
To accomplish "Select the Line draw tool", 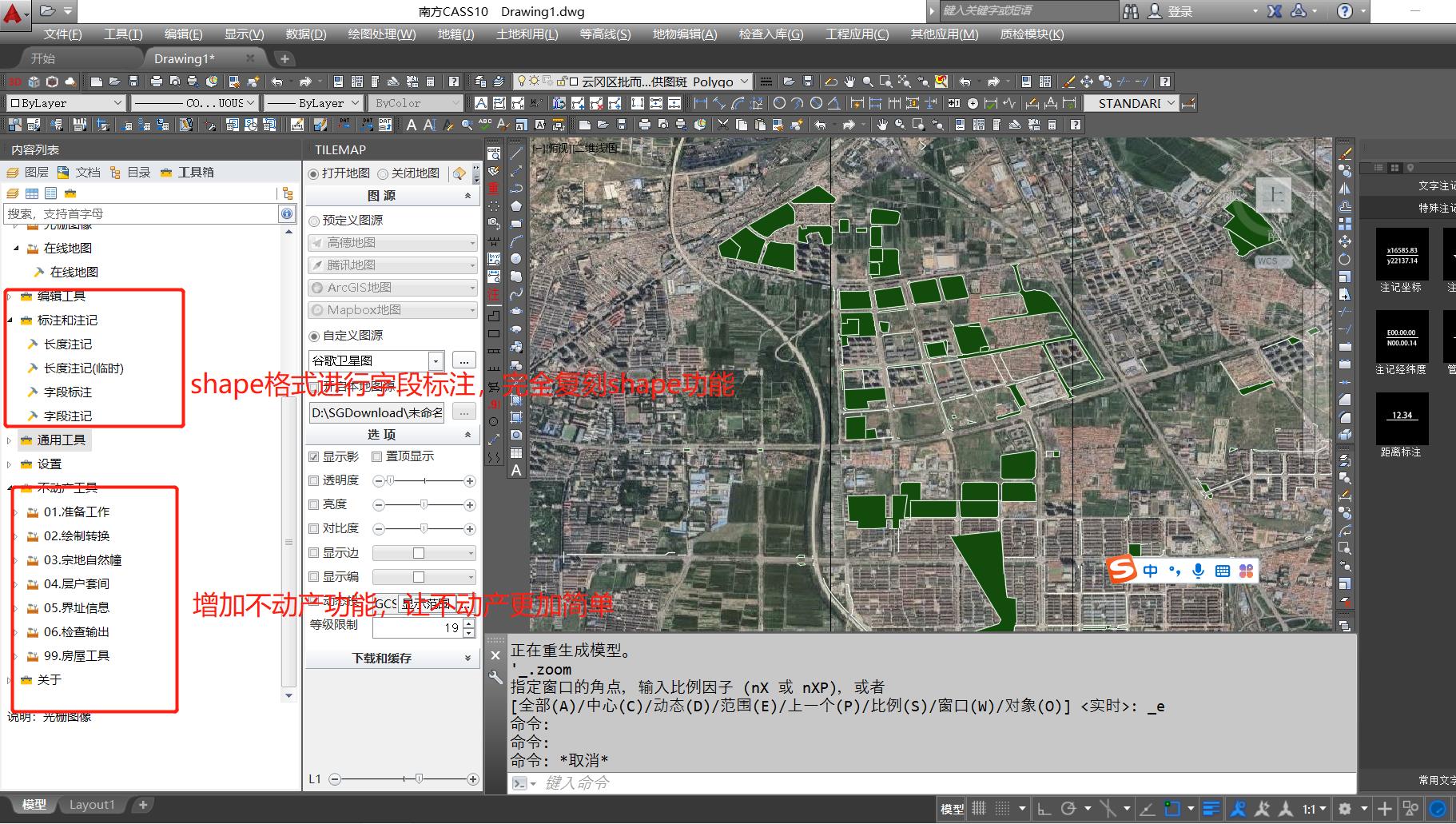I will pos(516,152).
